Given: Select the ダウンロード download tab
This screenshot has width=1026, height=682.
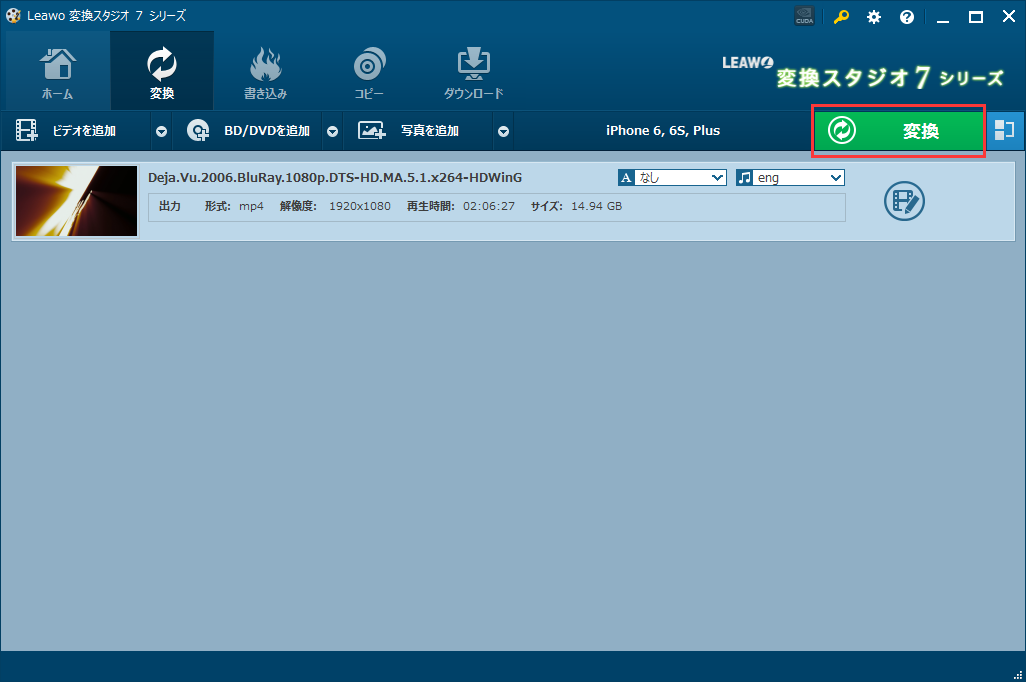Looking at the screenshot, I should point(473,72).
